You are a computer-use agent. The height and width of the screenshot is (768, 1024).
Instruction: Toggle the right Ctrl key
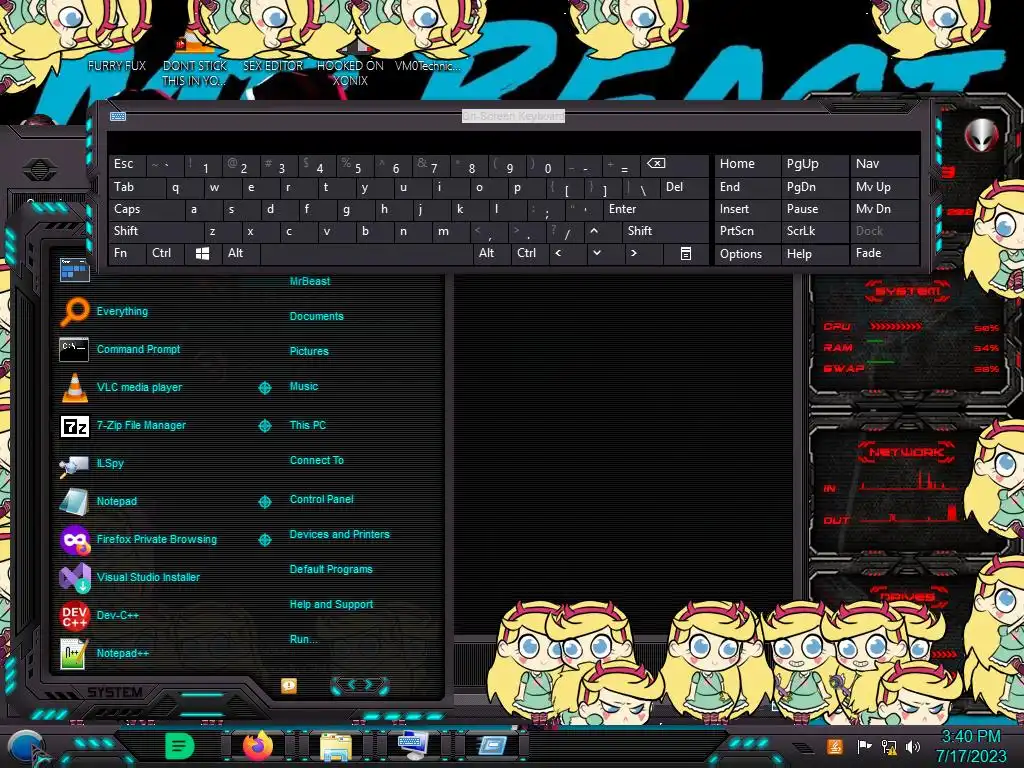530,253
